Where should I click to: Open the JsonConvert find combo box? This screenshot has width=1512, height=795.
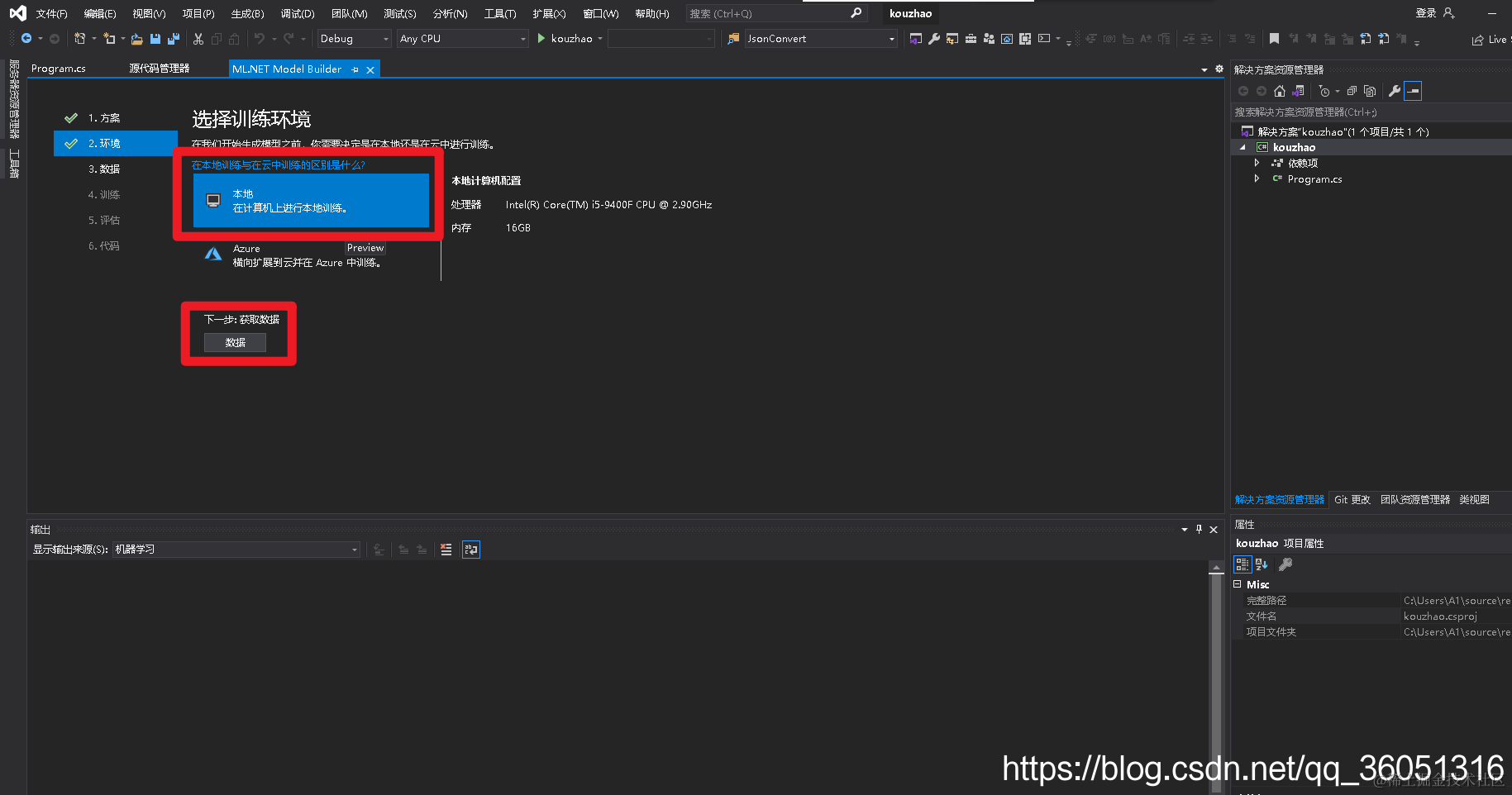pos(820,39)
